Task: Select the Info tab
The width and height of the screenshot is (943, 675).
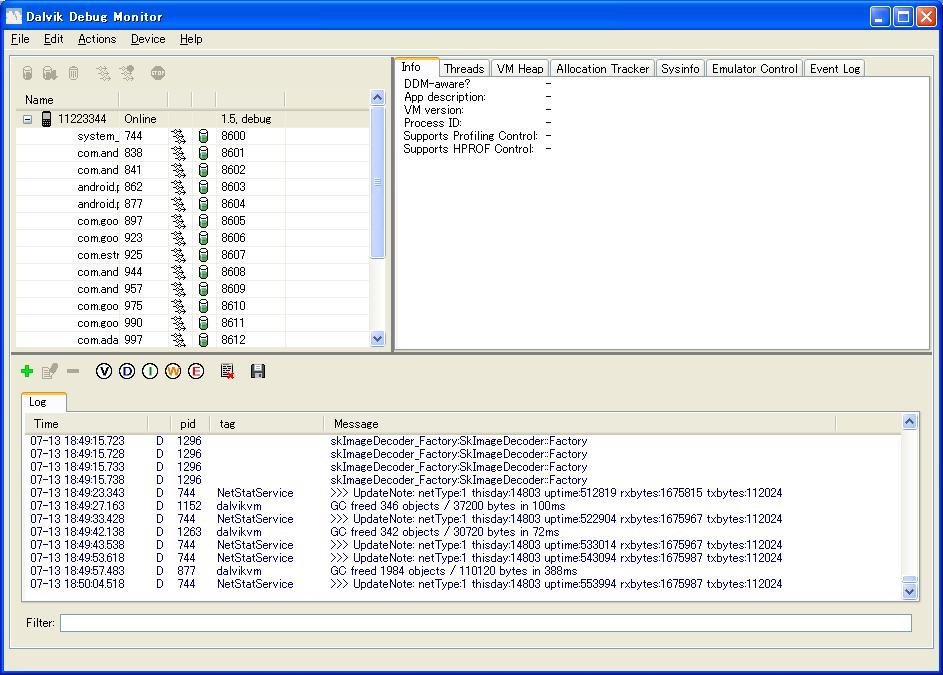Action: click(x=416, y=67)
